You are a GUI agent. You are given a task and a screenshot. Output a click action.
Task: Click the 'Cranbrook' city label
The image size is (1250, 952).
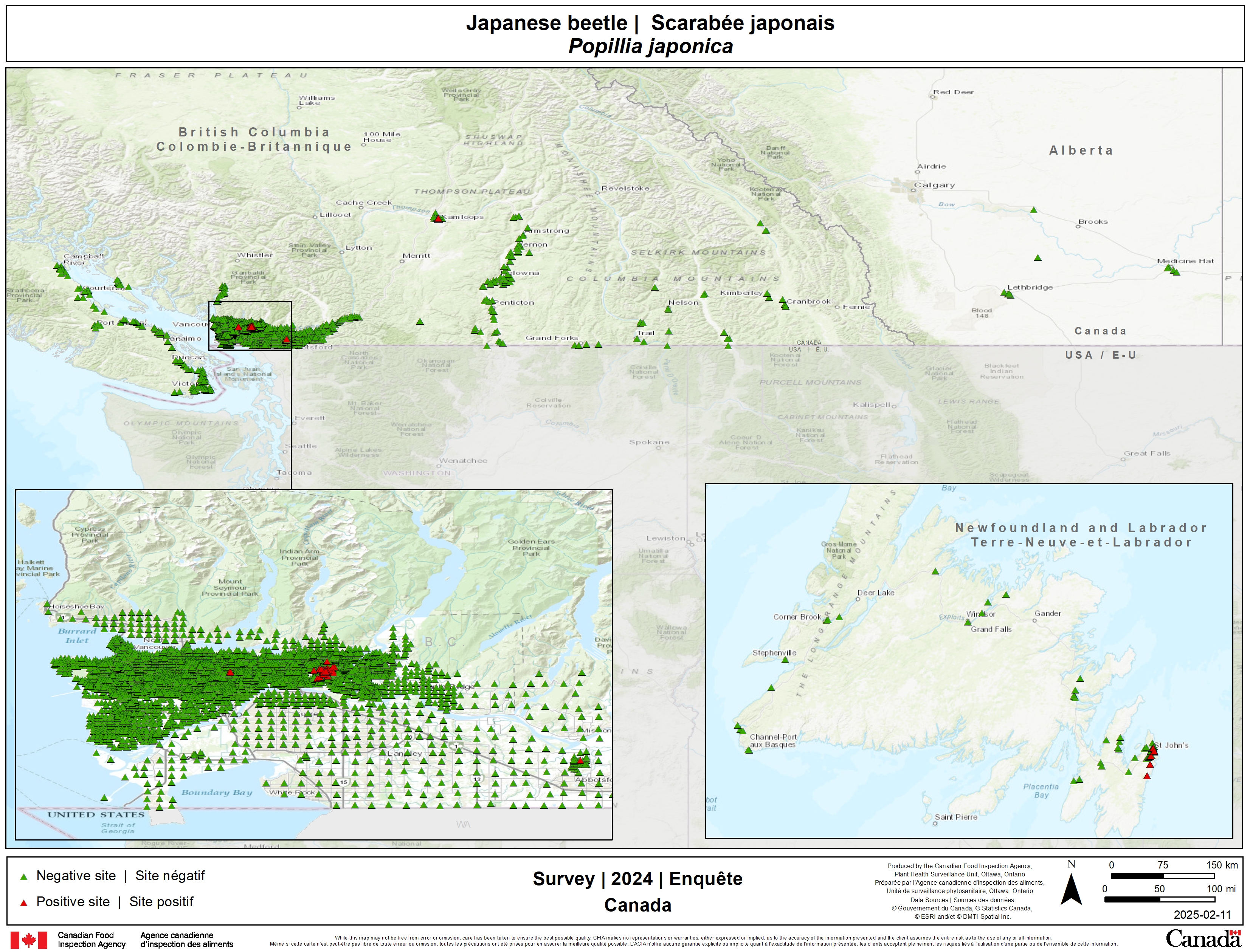pyautogui.click(x=808, y=302)
